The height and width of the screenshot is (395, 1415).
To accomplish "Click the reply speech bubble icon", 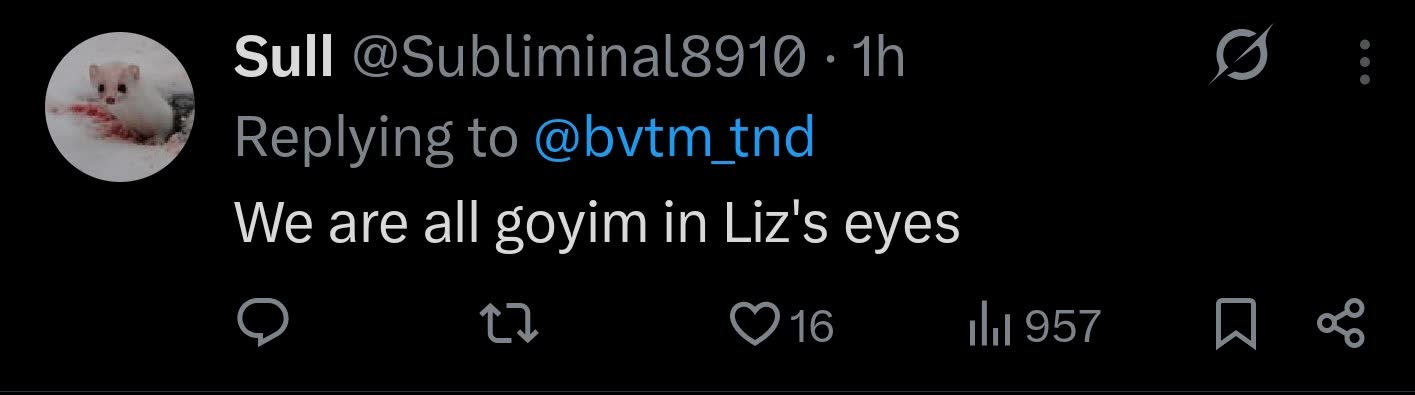I will click(x=264, y=325).
